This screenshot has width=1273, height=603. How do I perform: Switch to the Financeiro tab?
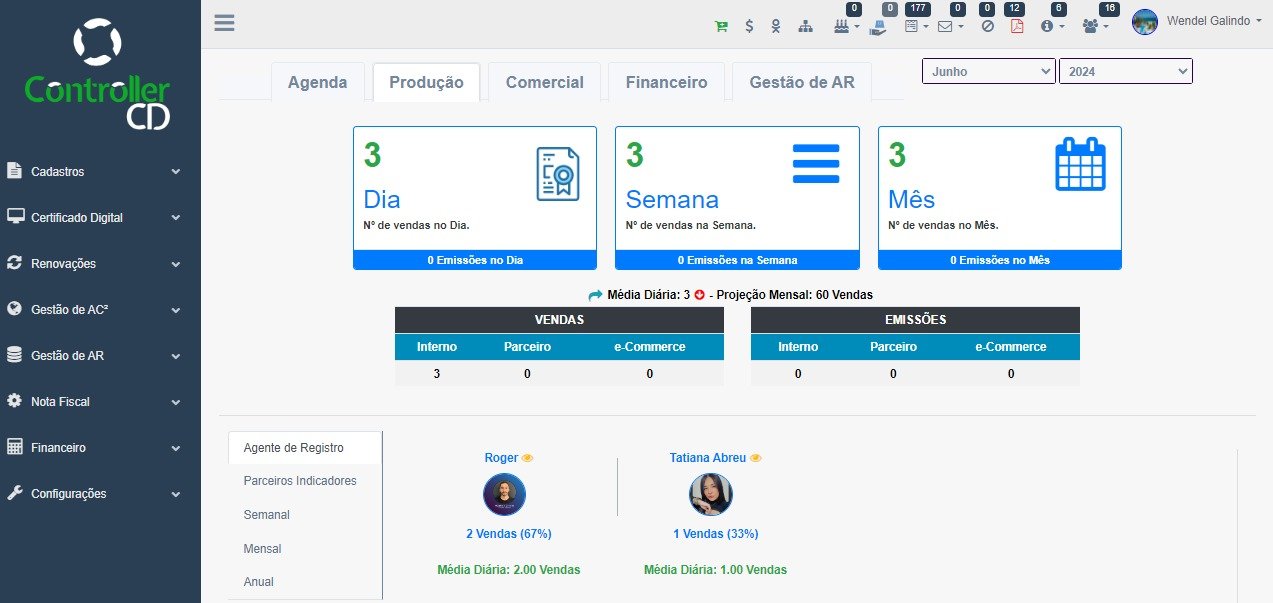coord(666,82)
